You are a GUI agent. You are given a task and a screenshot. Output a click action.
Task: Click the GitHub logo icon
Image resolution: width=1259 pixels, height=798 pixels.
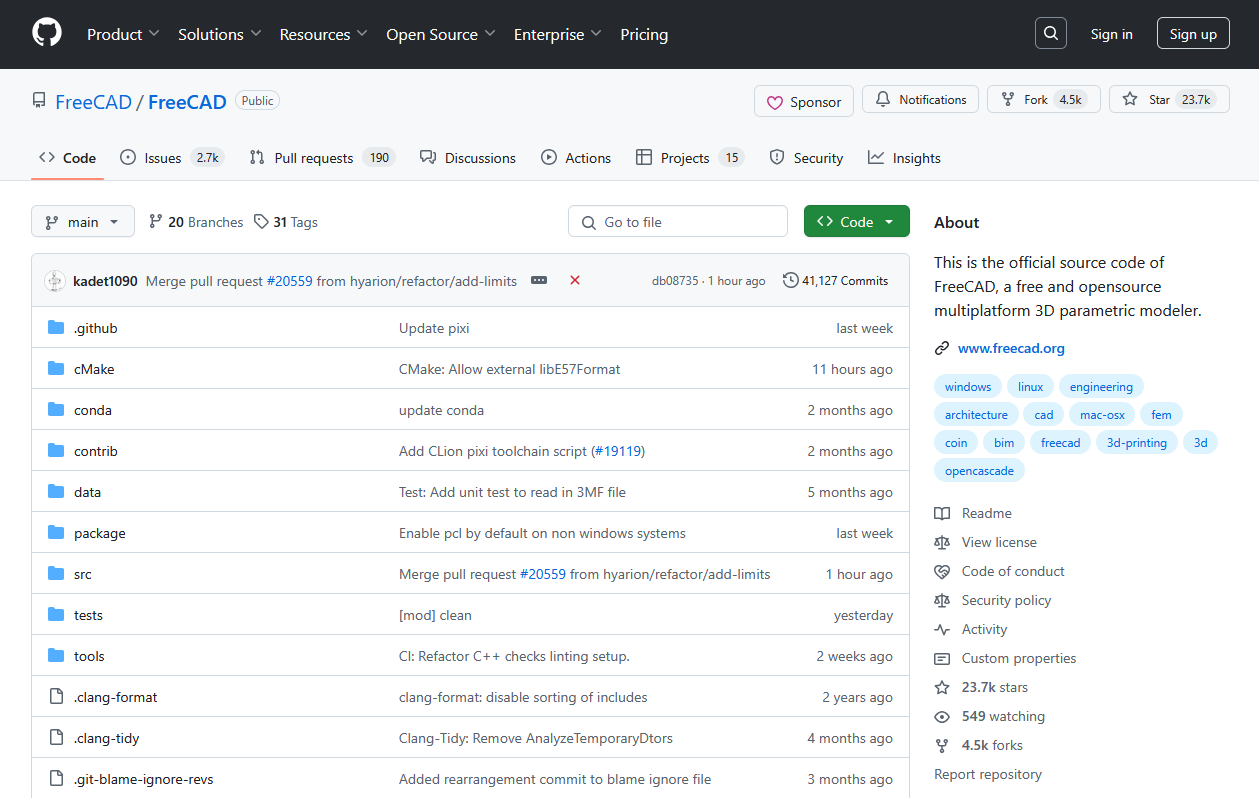[47, 34]
